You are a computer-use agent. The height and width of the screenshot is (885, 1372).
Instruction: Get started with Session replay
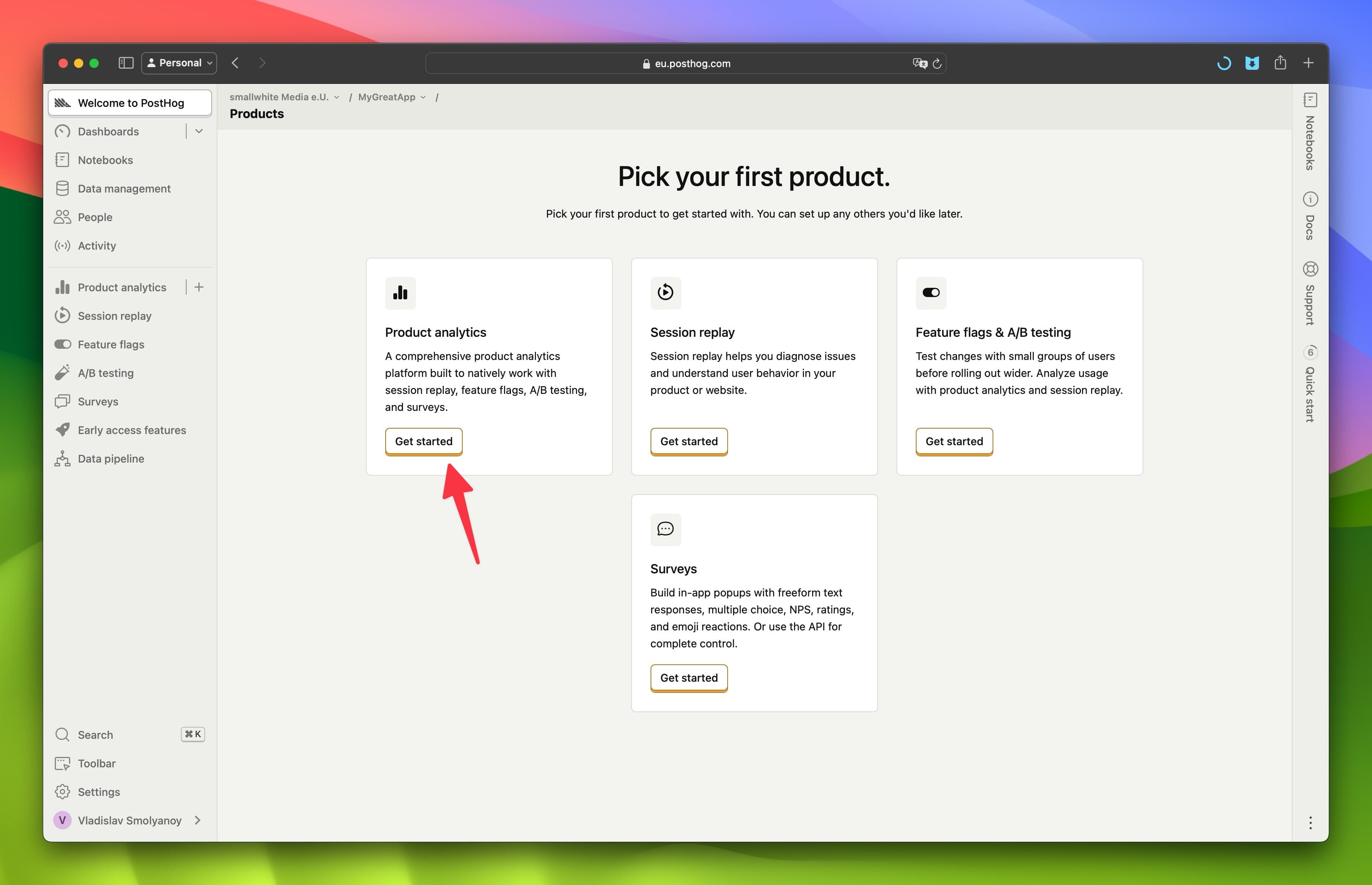689,441
